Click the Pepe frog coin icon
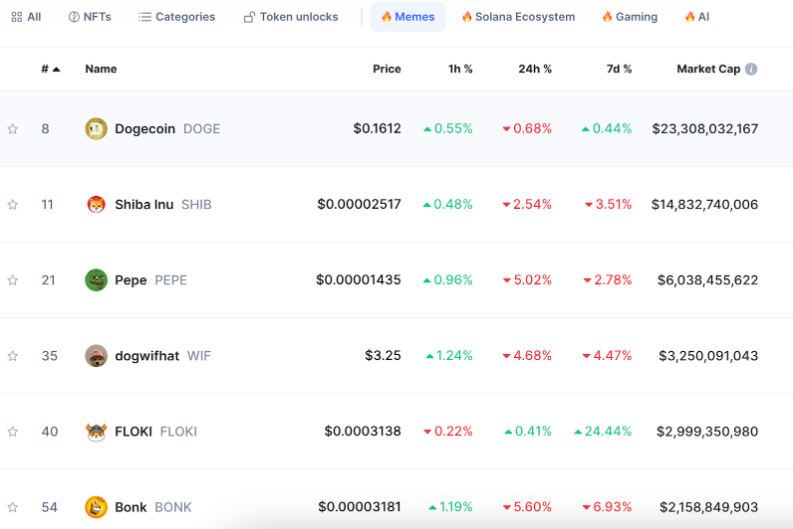The image size is (793, 529). click(x=96, y=280)
